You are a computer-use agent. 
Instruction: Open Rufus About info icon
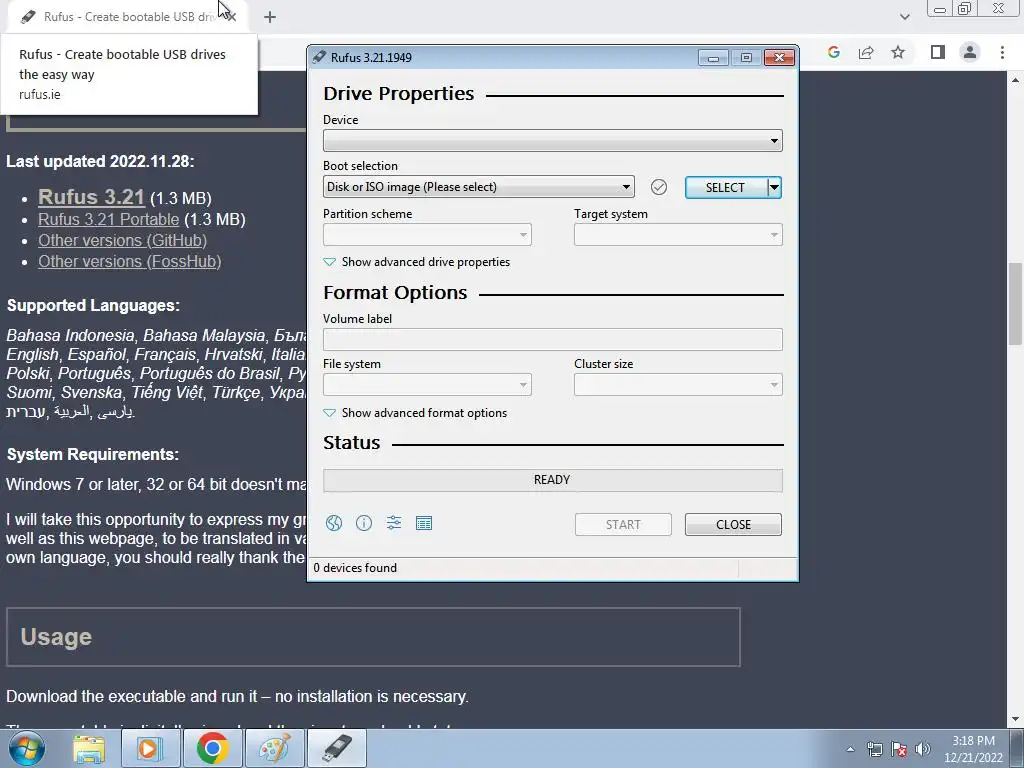pos(364,523)
